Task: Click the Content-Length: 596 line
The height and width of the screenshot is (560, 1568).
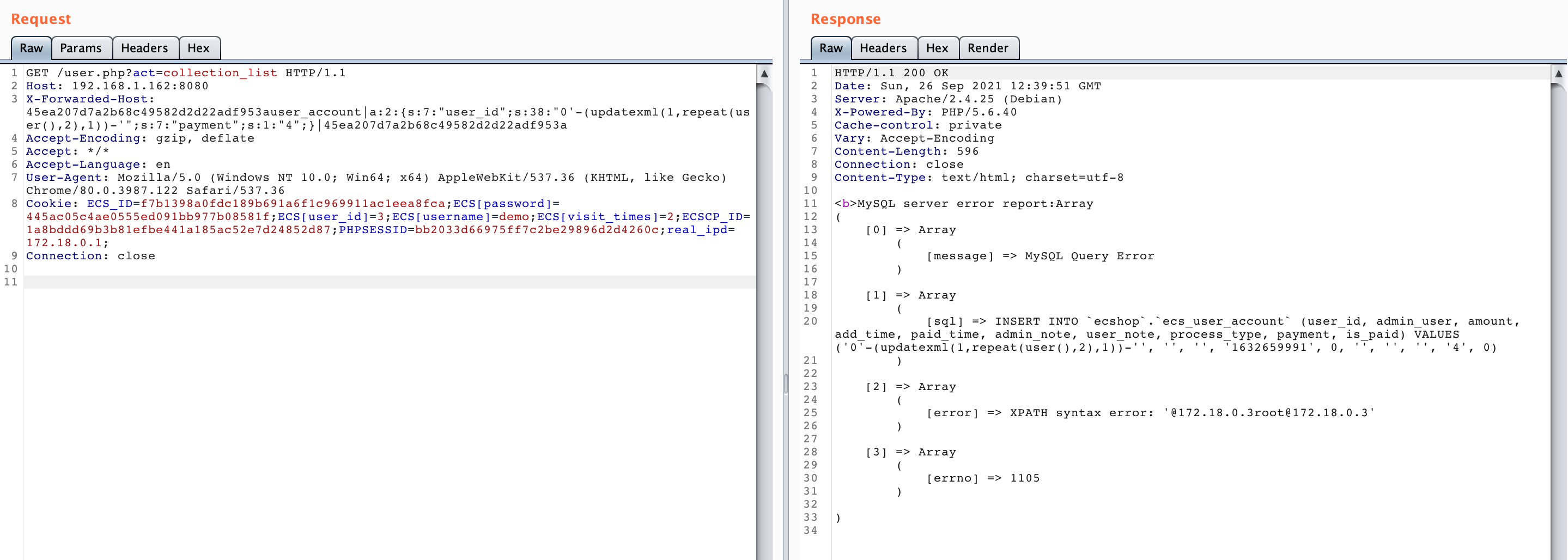Action: click(x=907, y=151)
